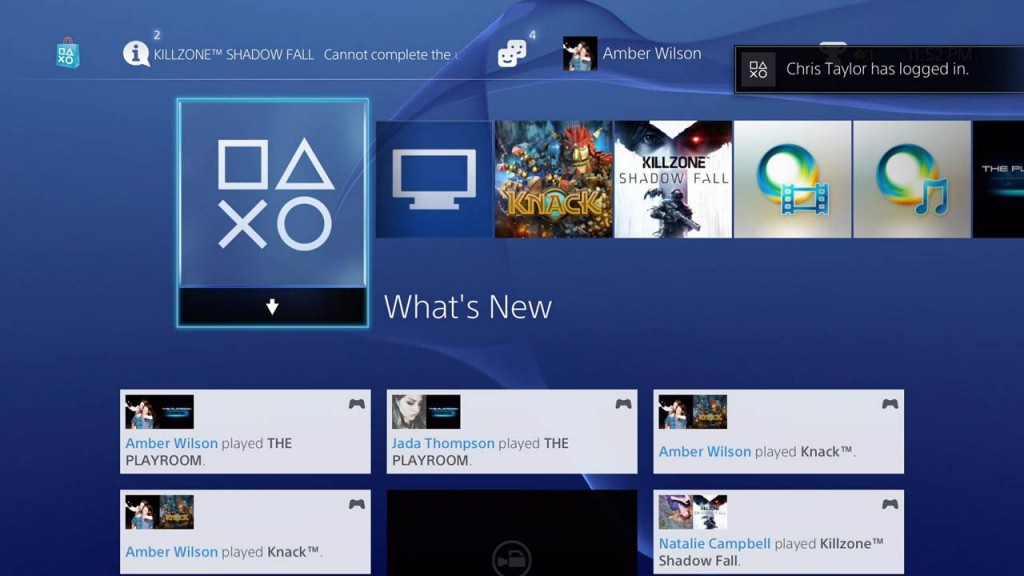The image size is (1024, 576).
Task: Expand the down arrow under the PlayStation tile
Action: [x=270, y=308]
